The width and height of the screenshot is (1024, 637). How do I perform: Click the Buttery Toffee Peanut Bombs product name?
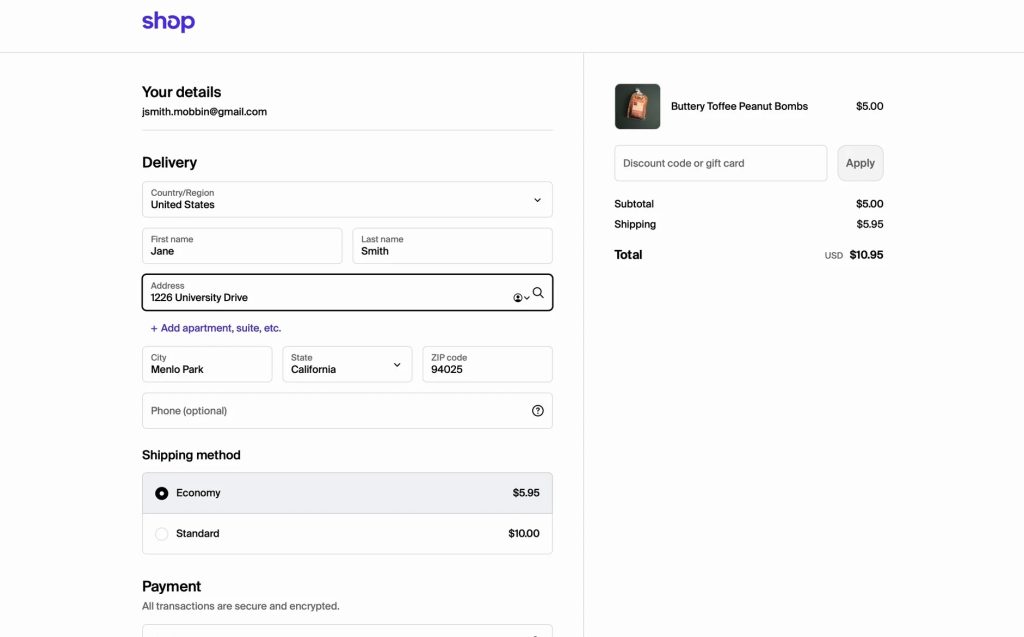click(739, 106)
